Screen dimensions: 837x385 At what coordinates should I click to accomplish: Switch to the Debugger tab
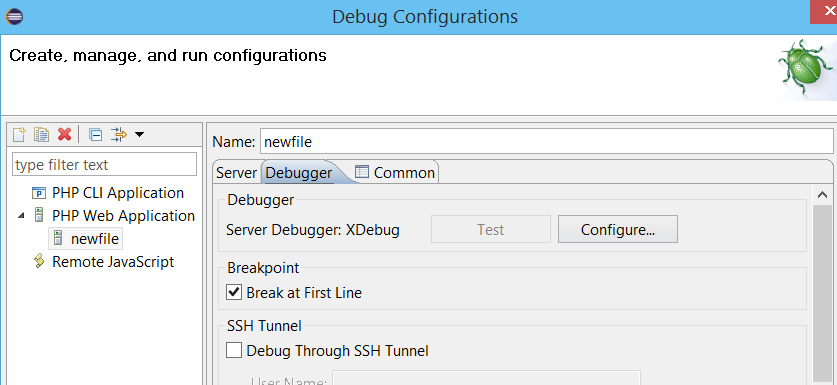[x=298, y=173]
